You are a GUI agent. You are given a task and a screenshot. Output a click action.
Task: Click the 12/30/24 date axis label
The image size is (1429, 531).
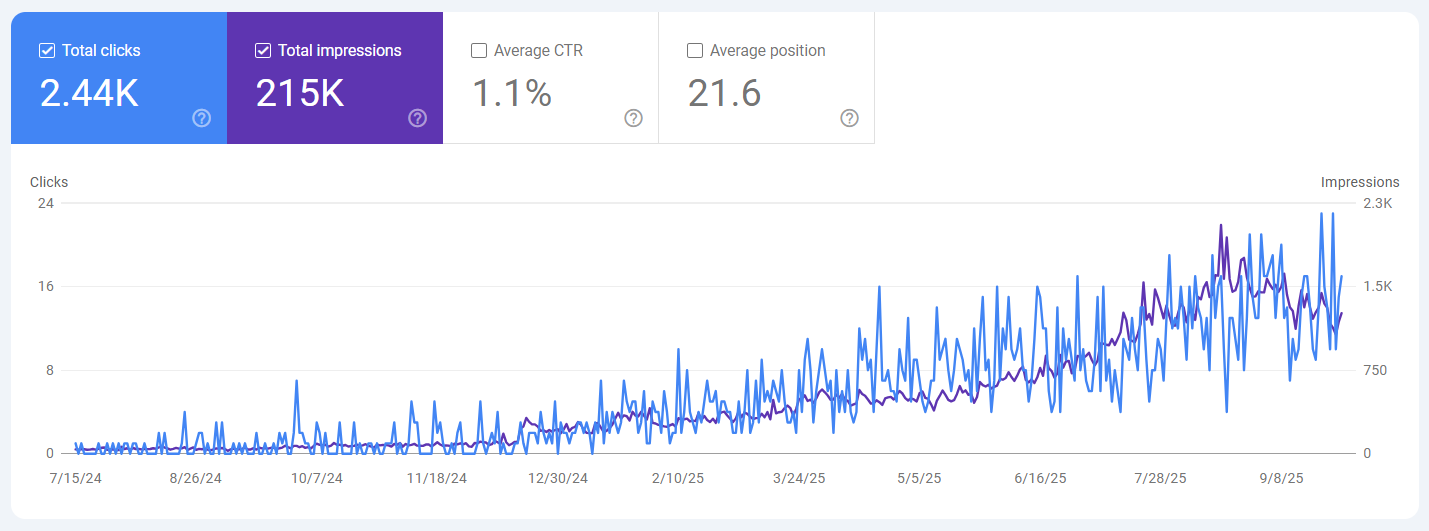[x=558, y=478]
